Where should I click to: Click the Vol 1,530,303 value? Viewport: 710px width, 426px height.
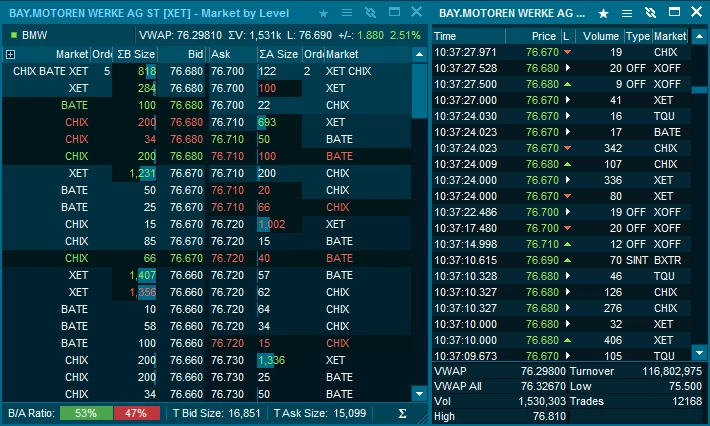pyautogui.click(x=542, y=401)
